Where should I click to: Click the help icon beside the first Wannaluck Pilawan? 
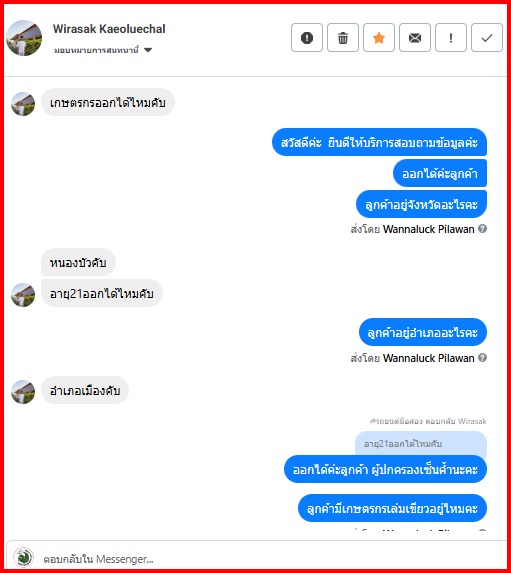(x=482, y=229)
